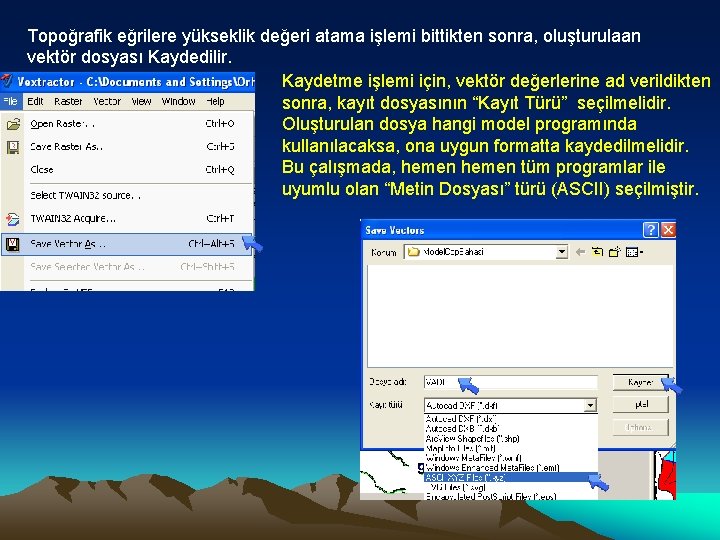Go up one folder level
720x540 pixels.
point(597,252)
